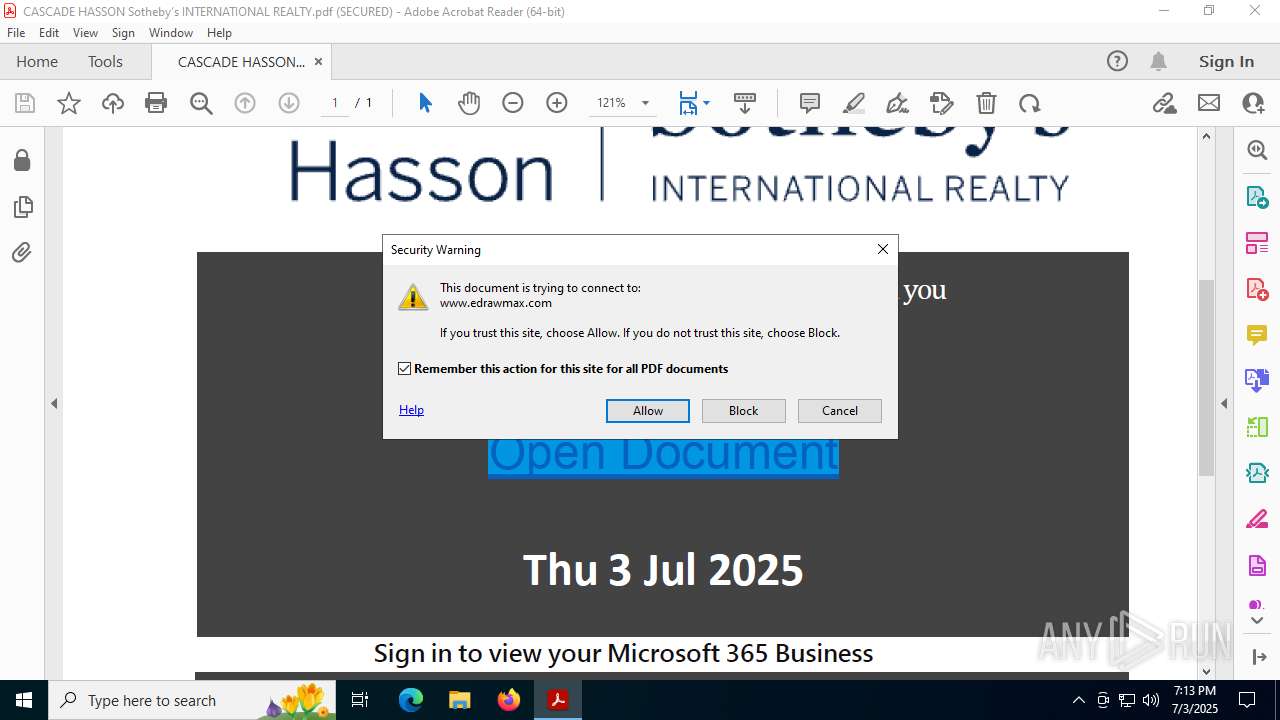Click Cancel in Security Warning
Image resolution: width=1280 pixels, height=720 pixels.
[x=840, y=411]
